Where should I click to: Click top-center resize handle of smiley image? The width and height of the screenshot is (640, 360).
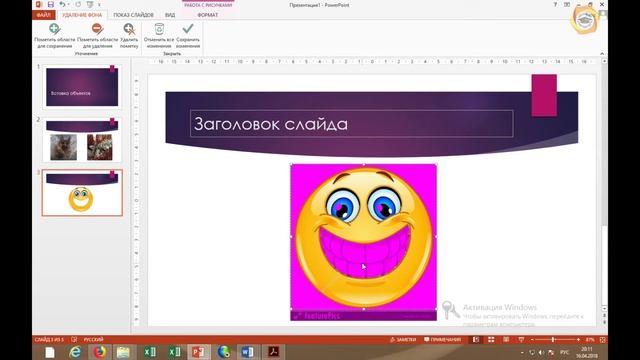364,164
